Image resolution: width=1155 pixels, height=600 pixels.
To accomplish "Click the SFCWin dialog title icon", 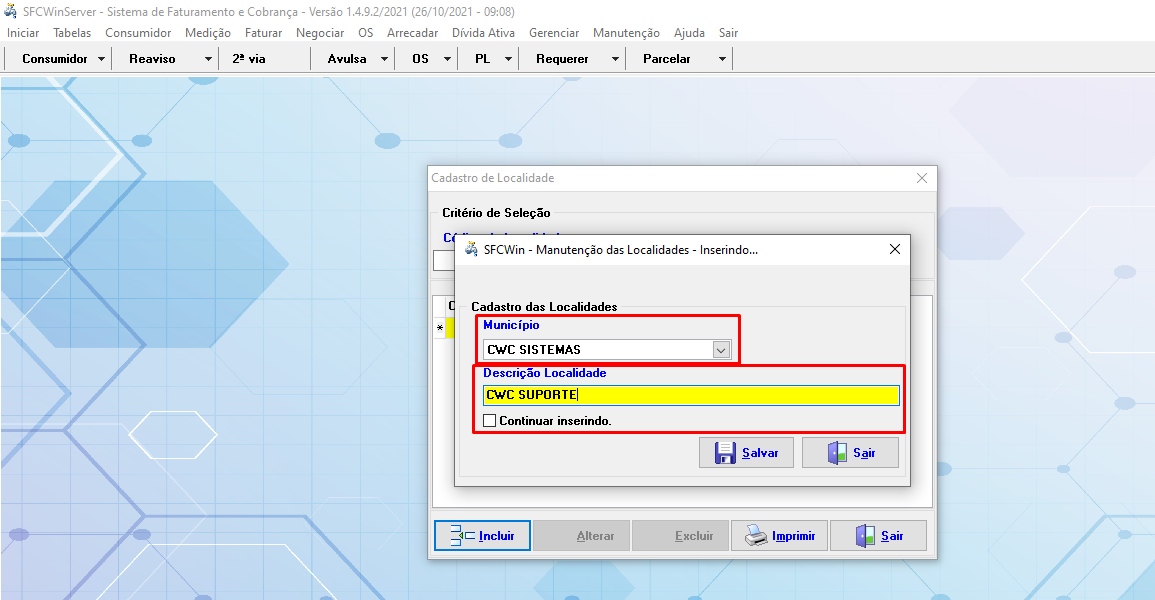I will [x=471, y=249].
